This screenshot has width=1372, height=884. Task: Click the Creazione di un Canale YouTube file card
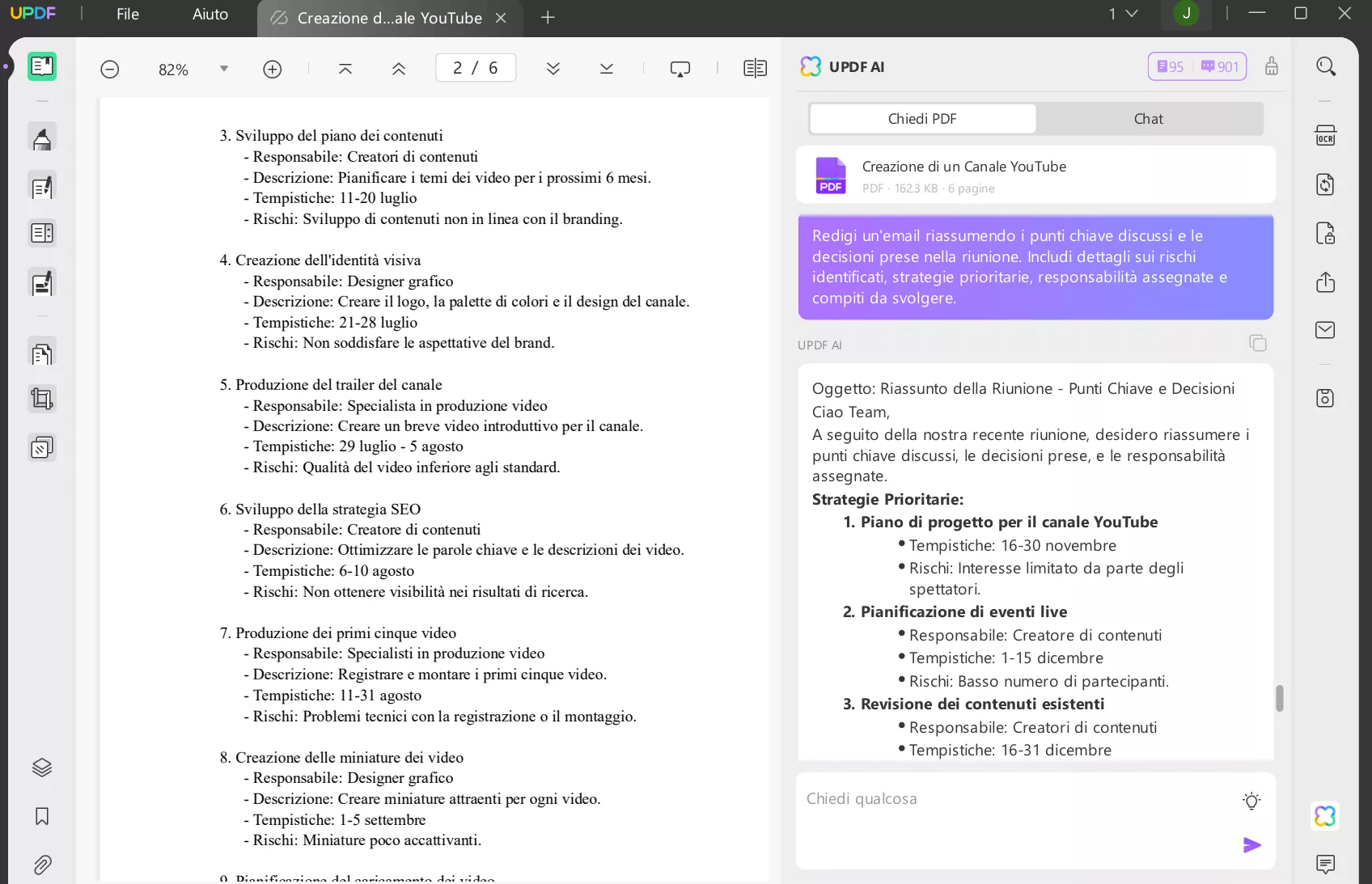(1035, 176)
